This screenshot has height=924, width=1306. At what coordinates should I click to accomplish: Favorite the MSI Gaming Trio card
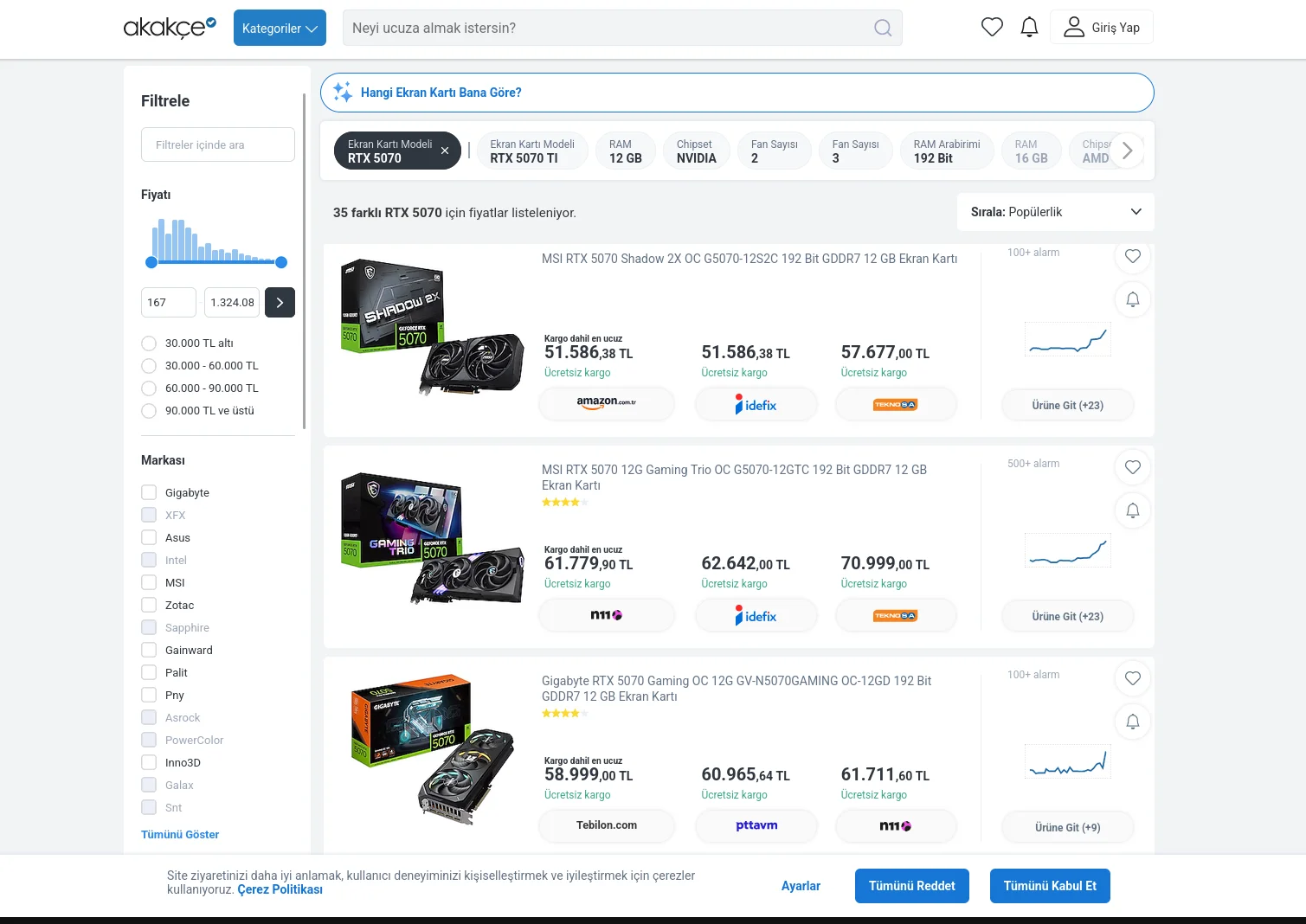tap(1133, 467)
